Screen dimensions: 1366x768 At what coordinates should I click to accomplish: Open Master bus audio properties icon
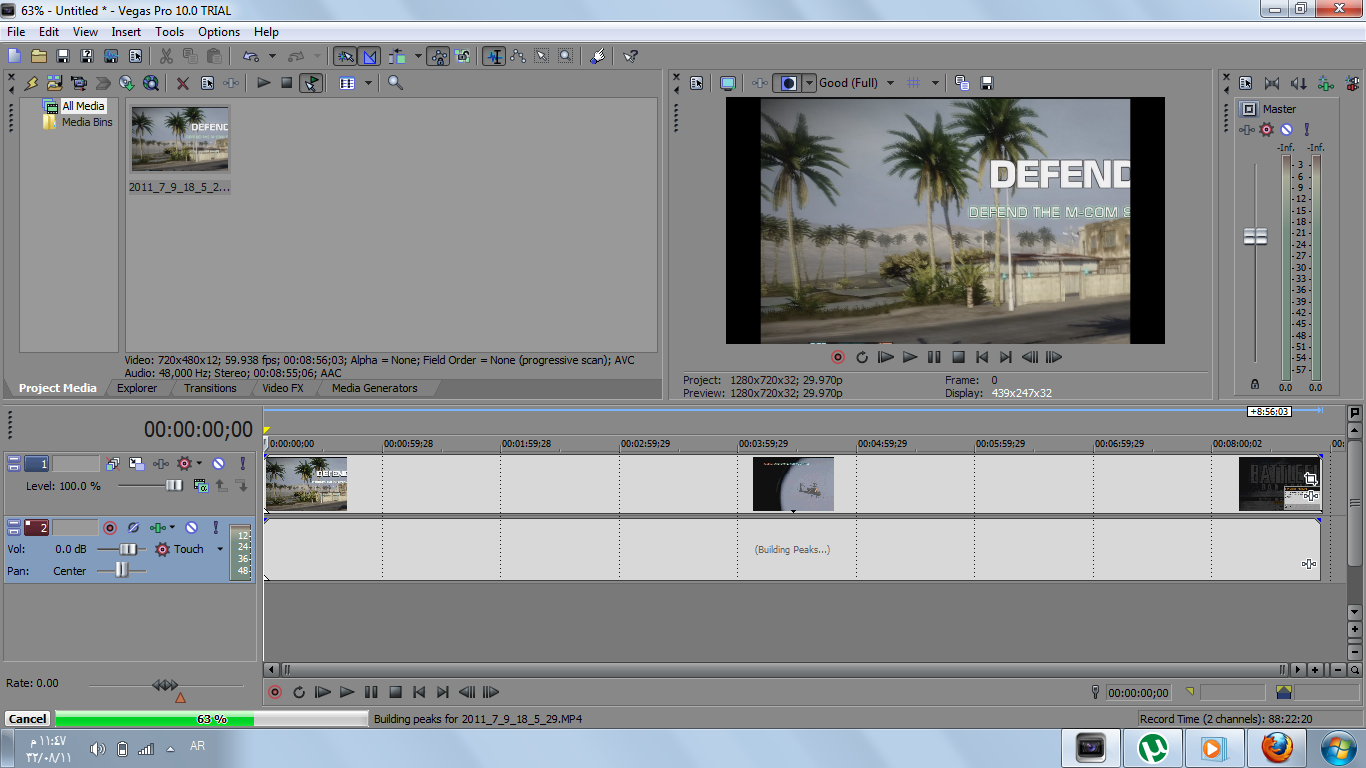coord(1246,83)
